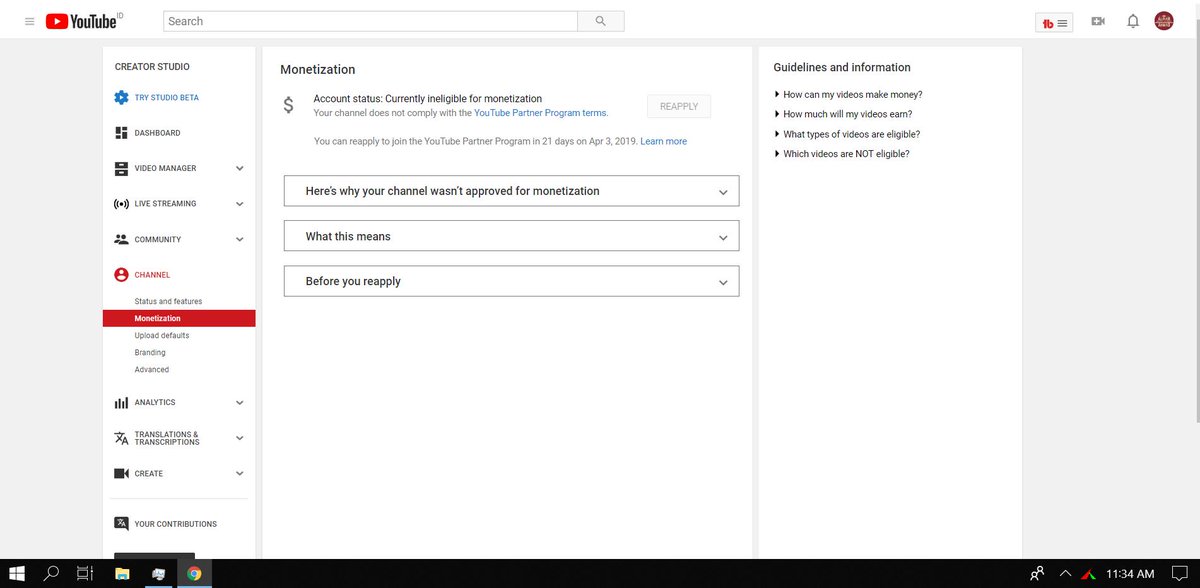
Task: Expand the What this means section
Action: [x=511, y=236]
